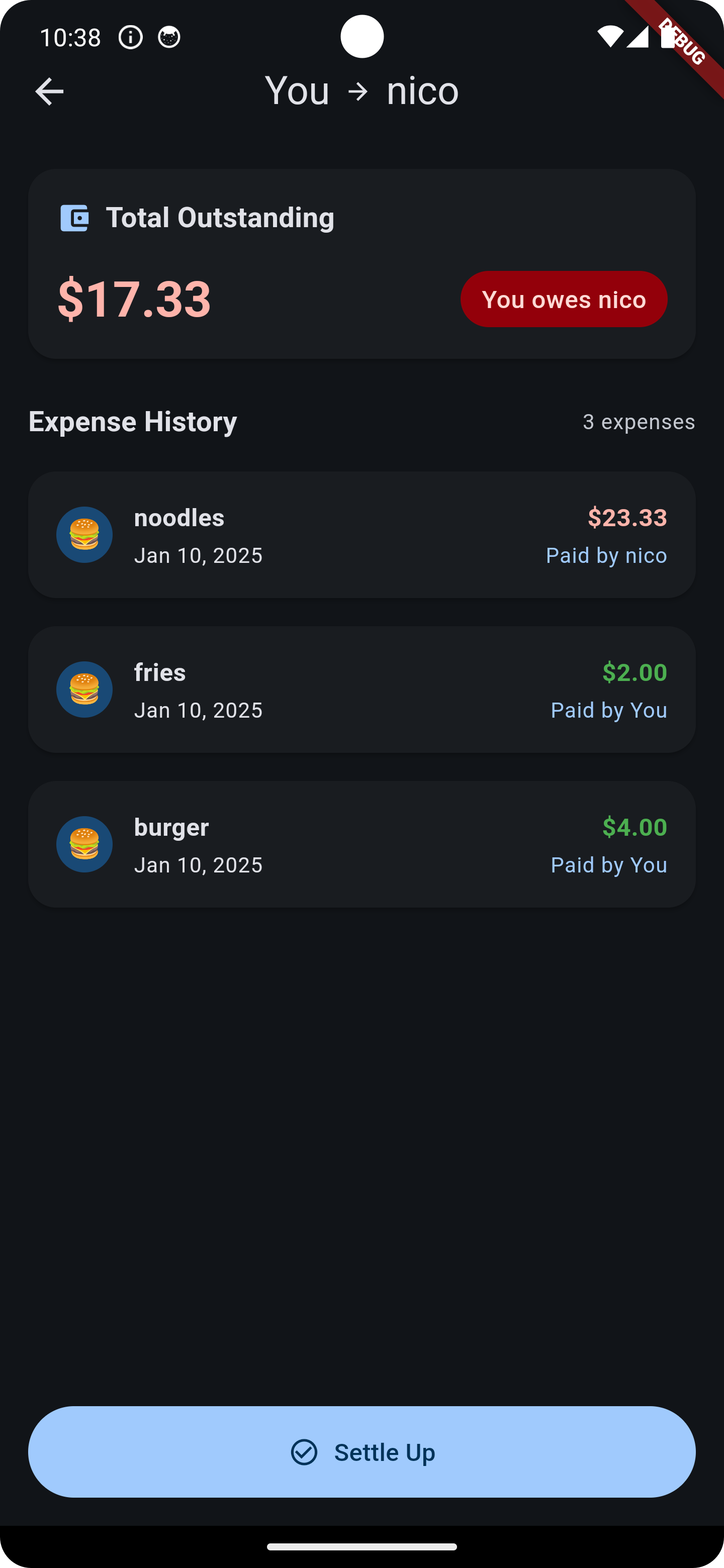Click the Expense History heading

pyautogui.click(x=133, y=421)
